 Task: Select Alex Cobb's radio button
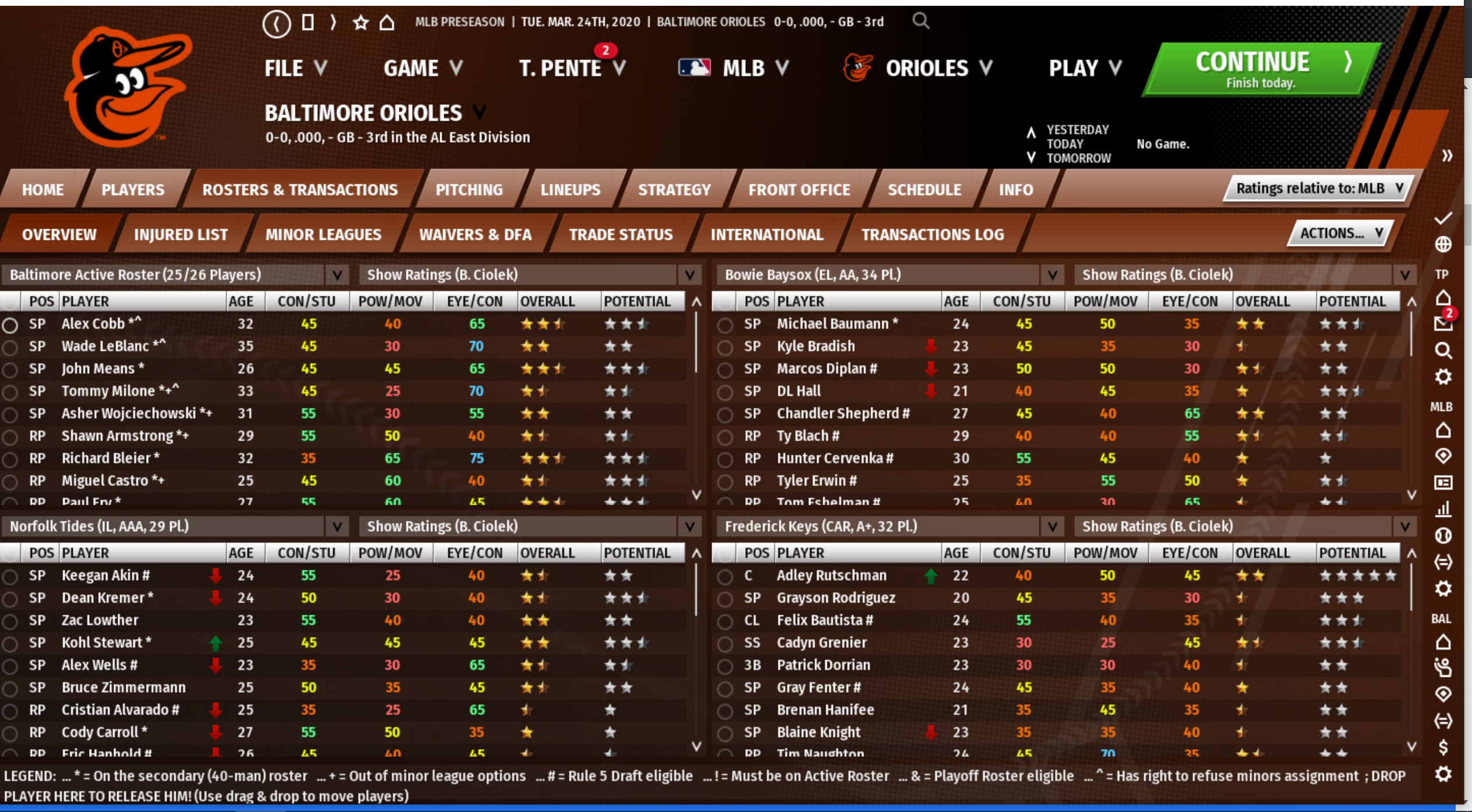10,325
